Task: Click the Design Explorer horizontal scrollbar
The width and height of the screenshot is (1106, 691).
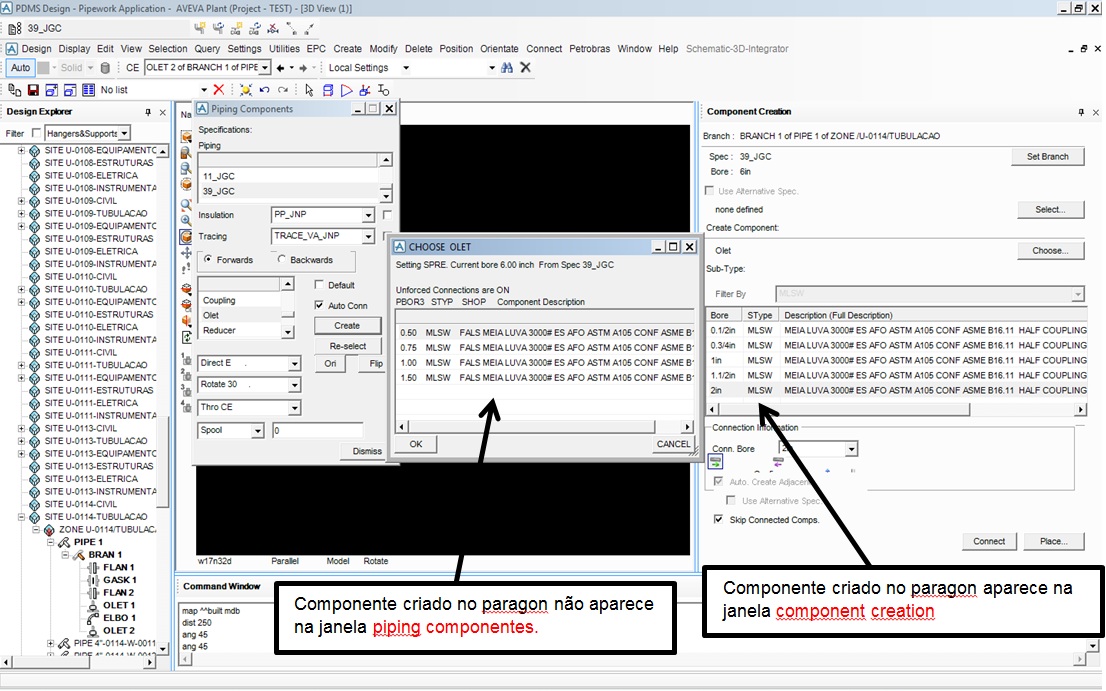Action: click(x=78, y=662)
